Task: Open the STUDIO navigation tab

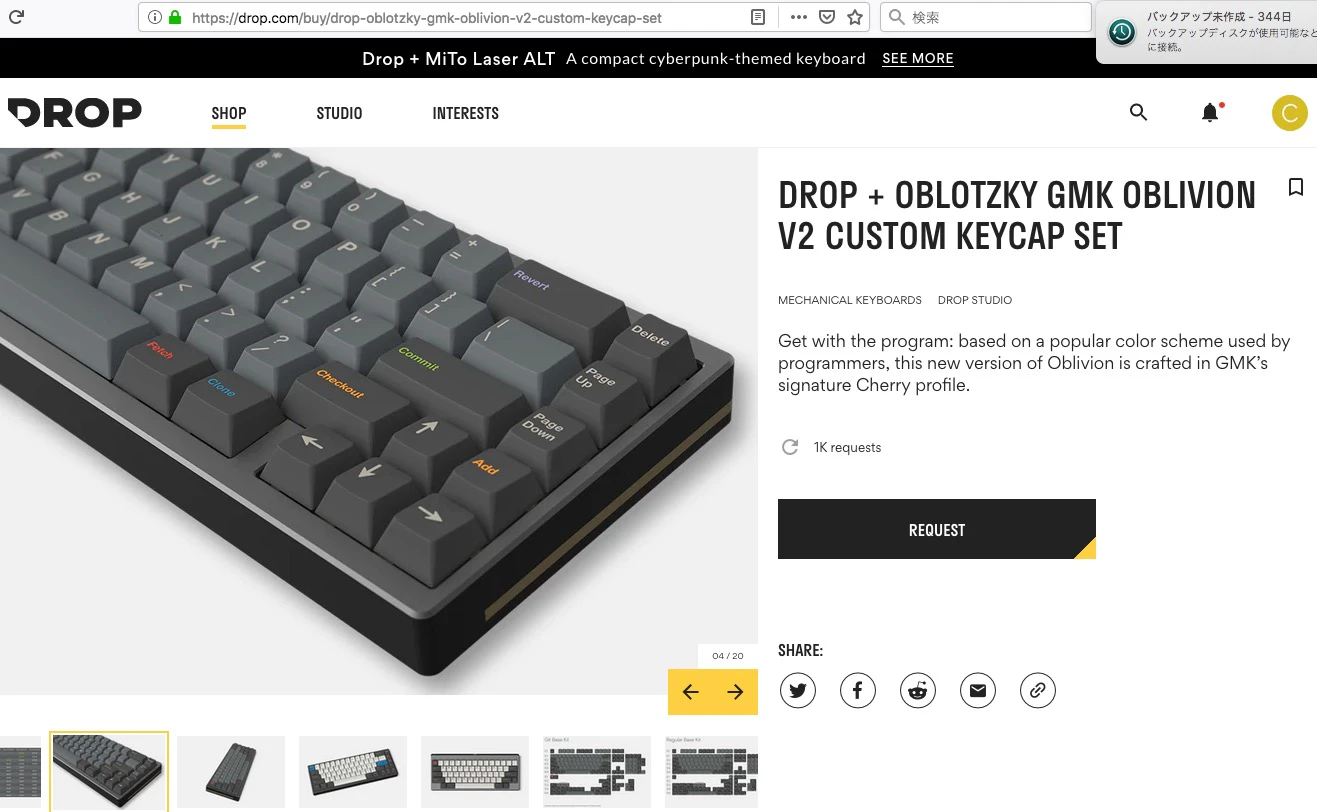Action: (x=339, y=113)
